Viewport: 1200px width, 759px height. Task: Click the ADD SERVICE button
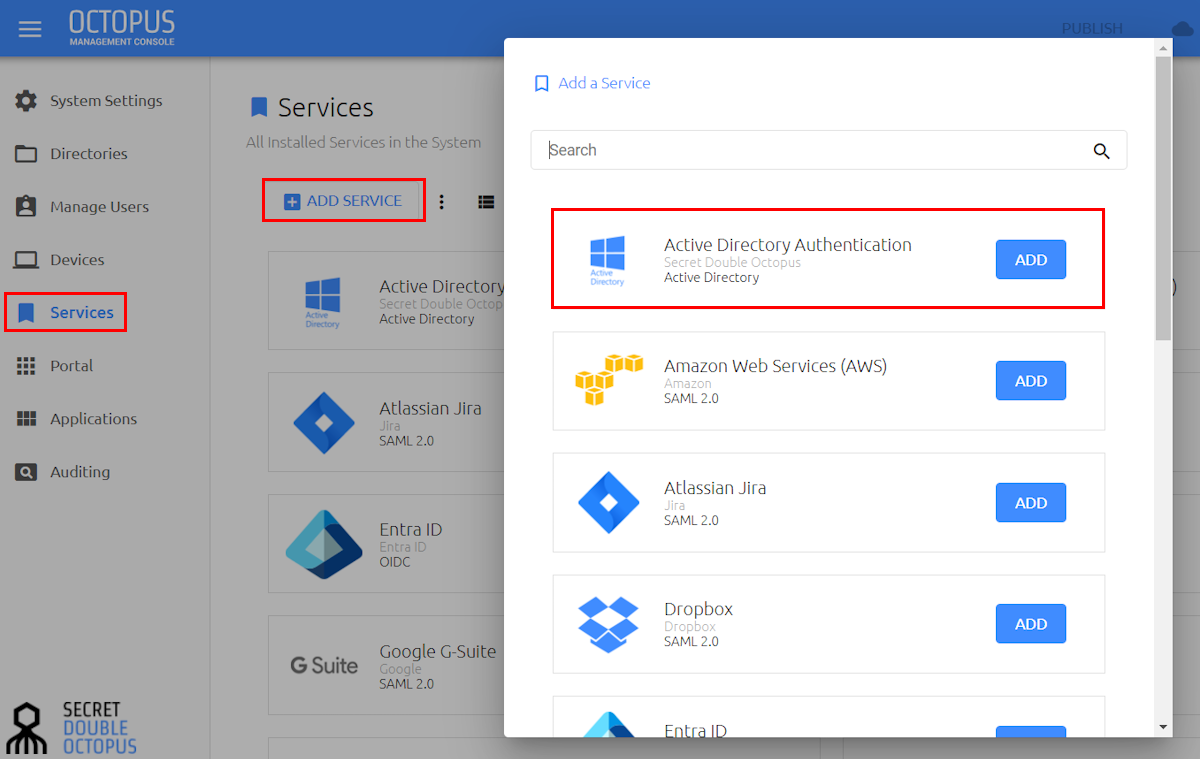coord(344,201)
